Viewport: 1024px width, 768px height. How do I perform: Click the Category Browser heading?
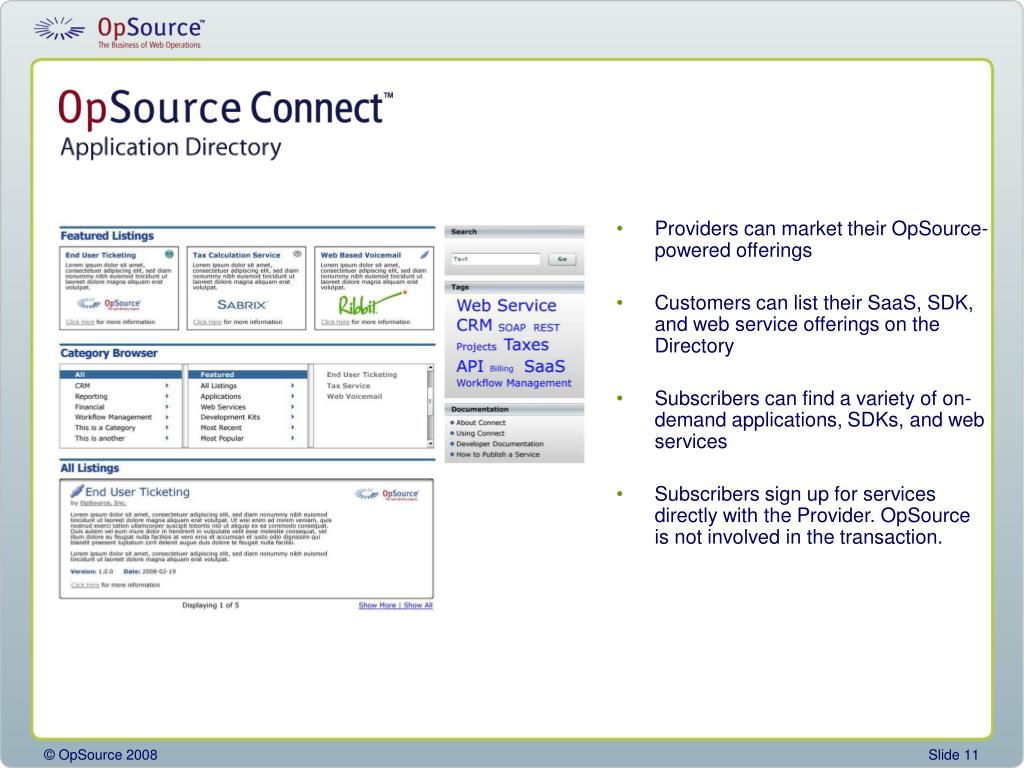coord(109,353)
